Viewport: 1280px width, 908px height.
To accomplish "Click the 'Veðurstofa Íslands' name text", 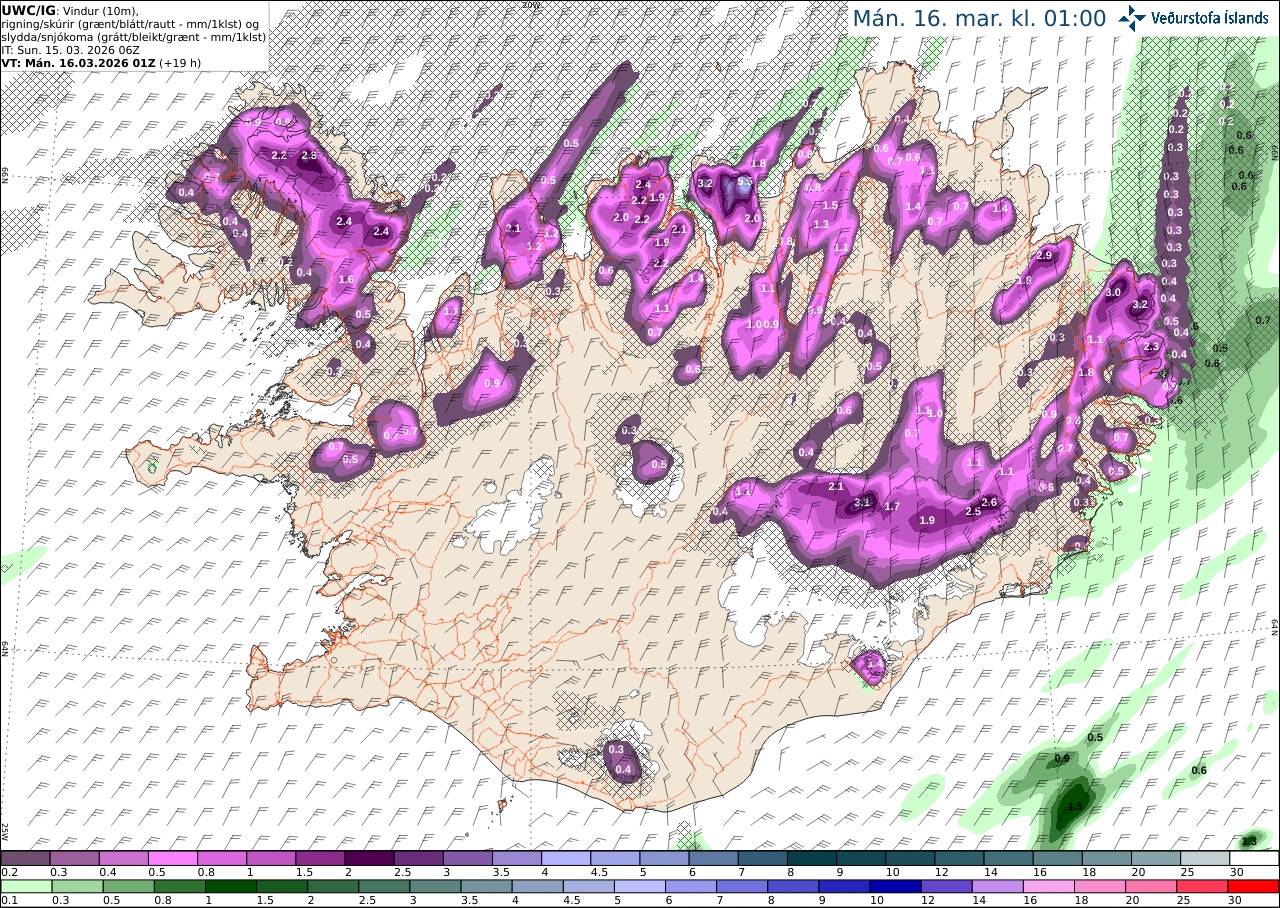I will point(1210,18).
